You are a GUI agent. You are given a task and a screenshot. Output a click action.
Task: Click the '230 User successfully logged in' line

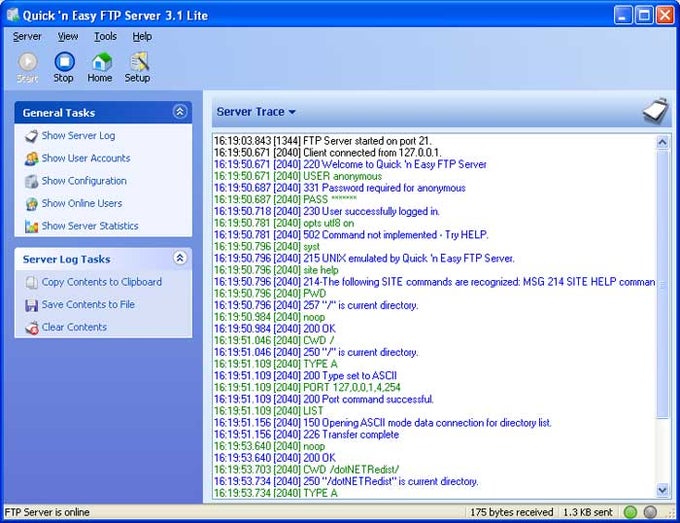point(327,211)
